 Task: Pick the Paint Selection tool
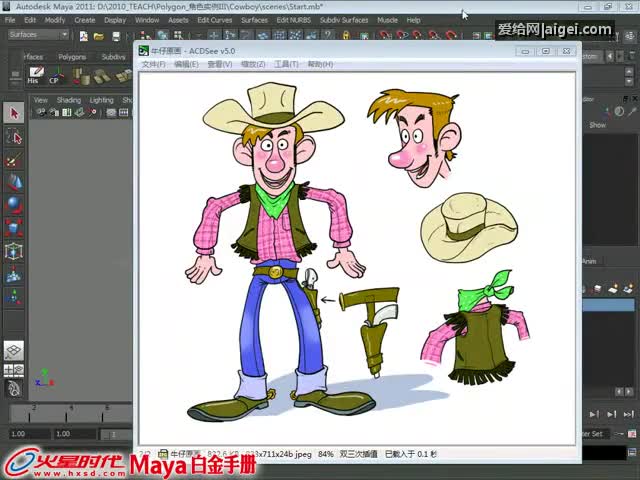(x=14, y=160)
